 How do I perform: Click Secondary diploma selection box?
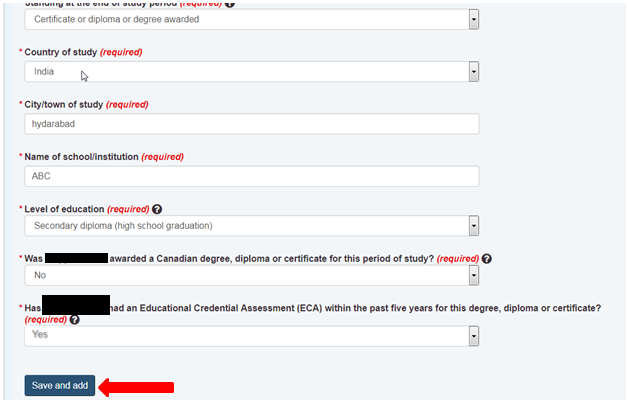(252, 226)
